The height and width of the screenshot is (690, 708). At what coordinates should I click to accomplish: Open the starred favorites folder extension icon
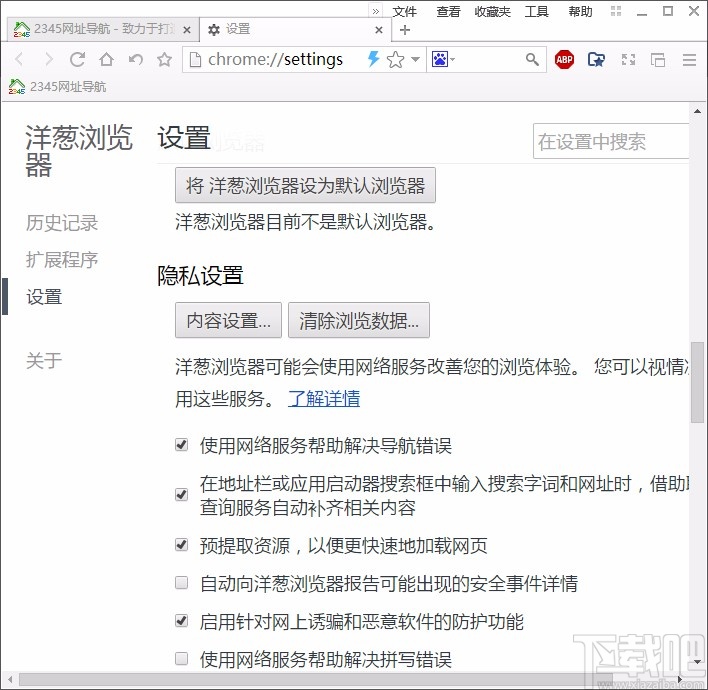596,59
